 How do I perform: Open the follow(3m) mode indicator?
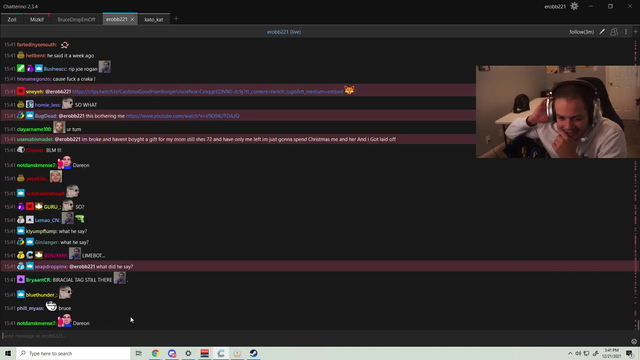click(582, 32)
